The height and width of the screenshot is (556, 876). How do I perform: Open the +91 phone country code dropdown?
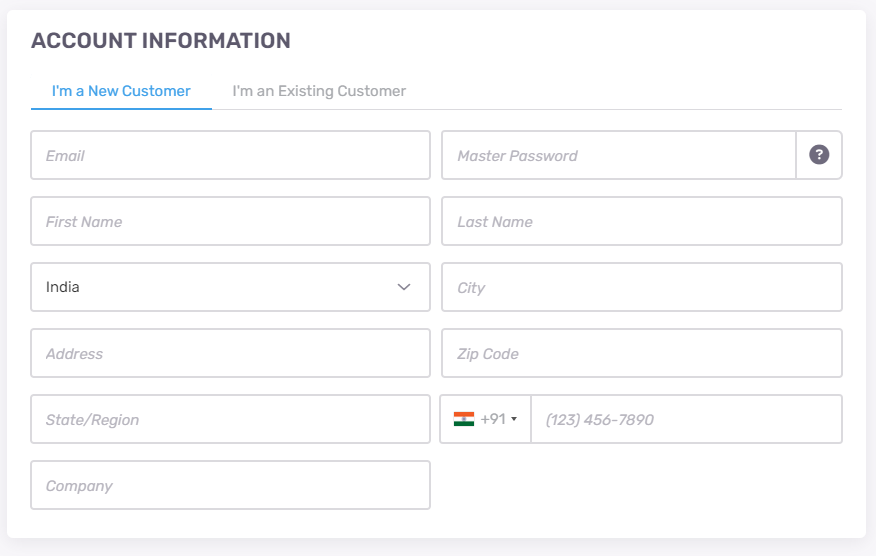click(485, 419)
